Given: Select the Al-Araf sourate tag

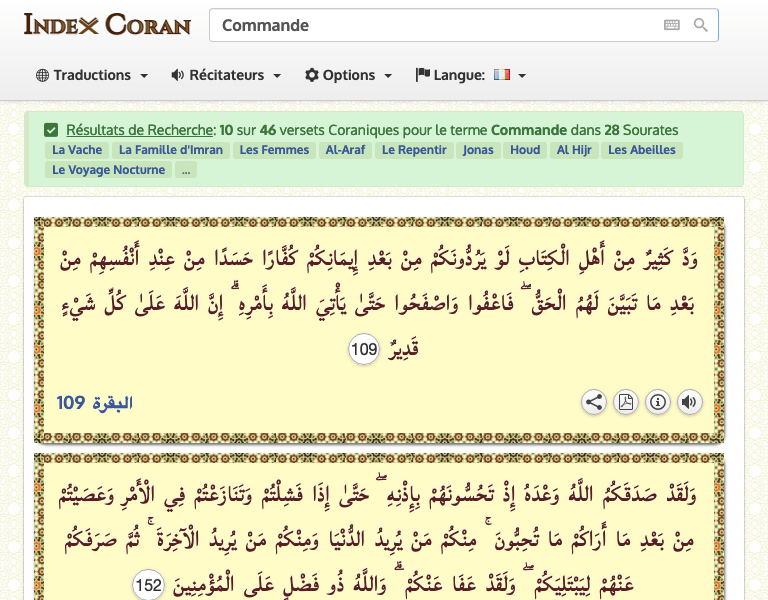Looking at the screenshot, I should point(346,150).
